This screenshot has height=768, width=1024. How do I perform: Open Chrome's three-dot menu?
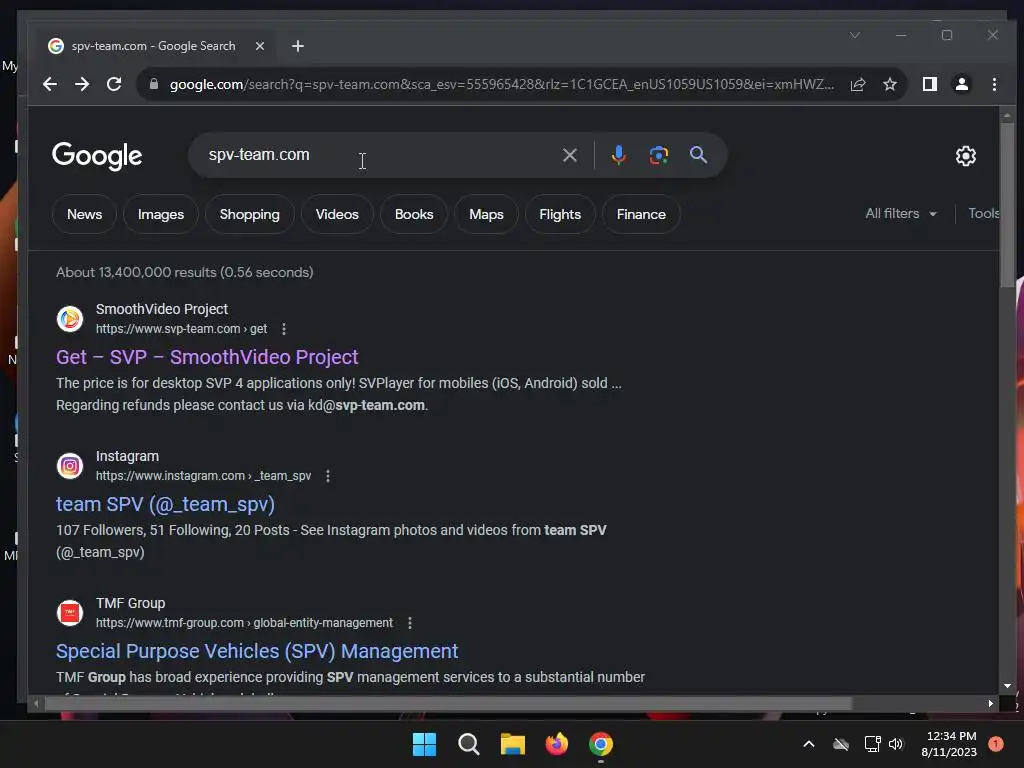pyautogui.click(x=994, y=84)
